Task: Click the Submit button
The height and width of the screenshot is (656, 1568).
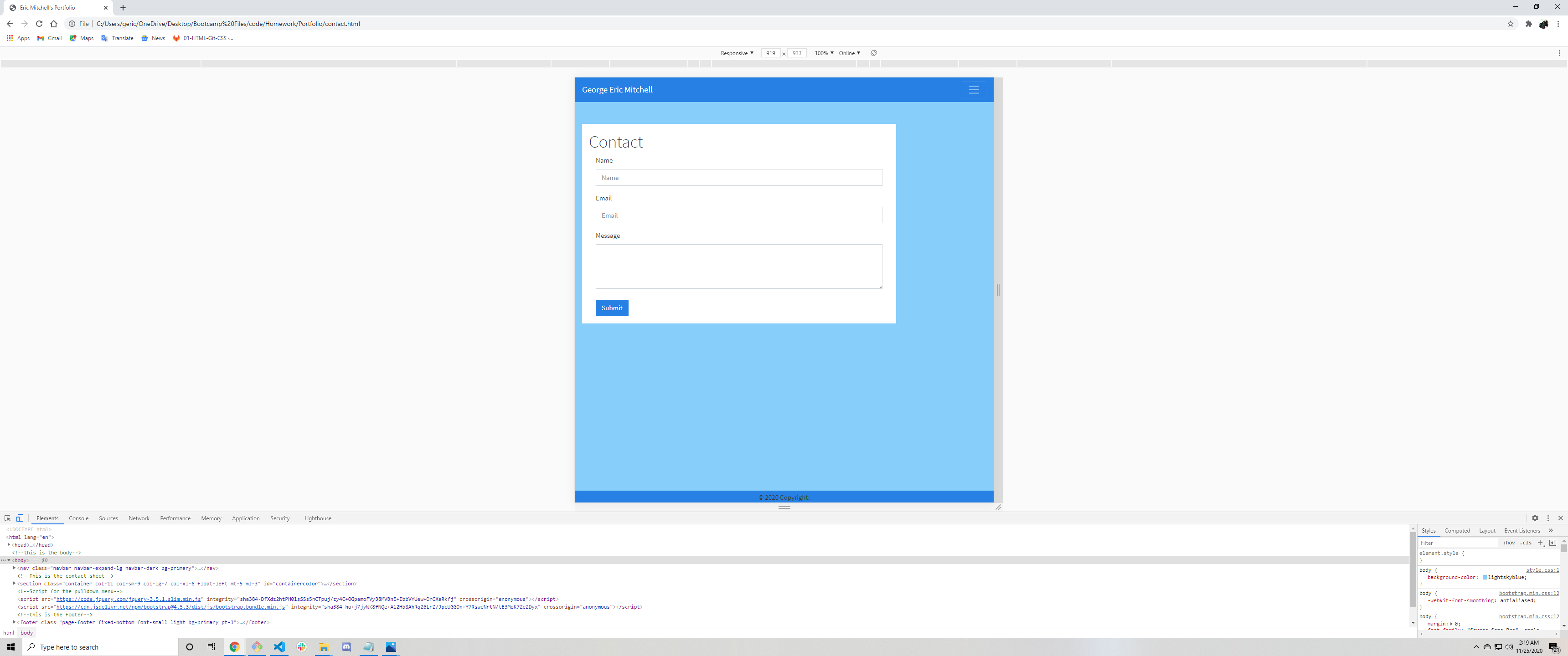Action: coord(612,308)
